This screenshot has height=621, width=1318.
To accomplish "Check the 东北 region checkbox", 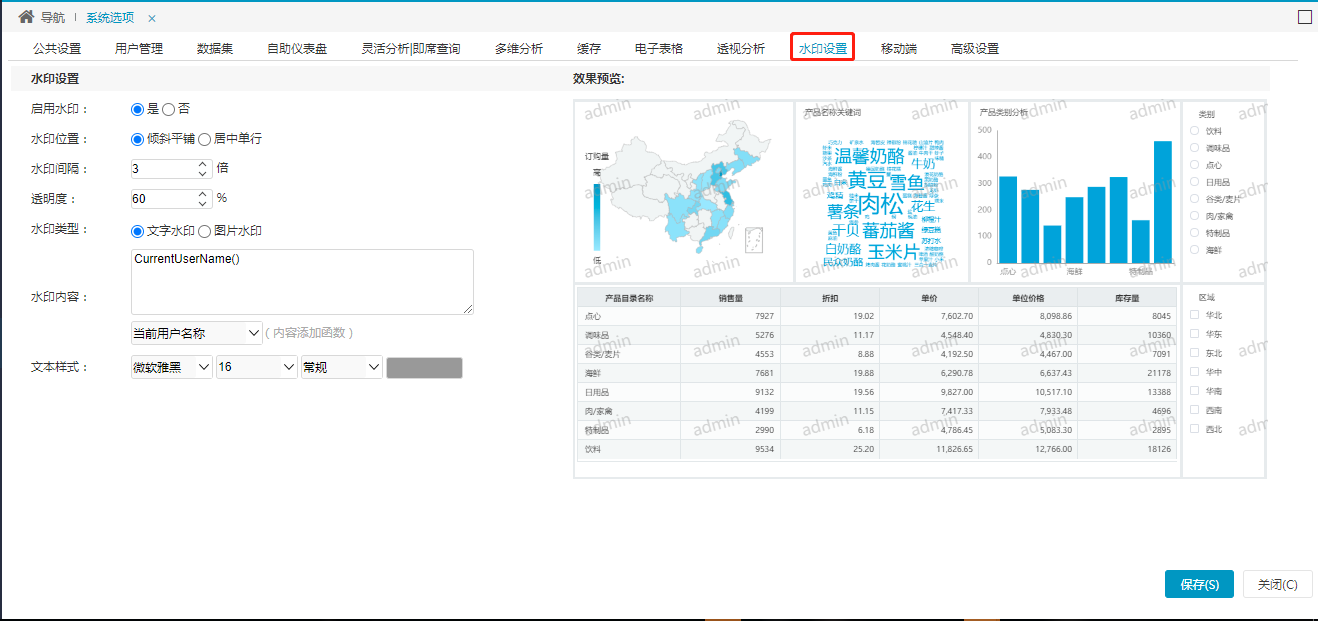I will pyautogui.click(x=1194, y=353).
